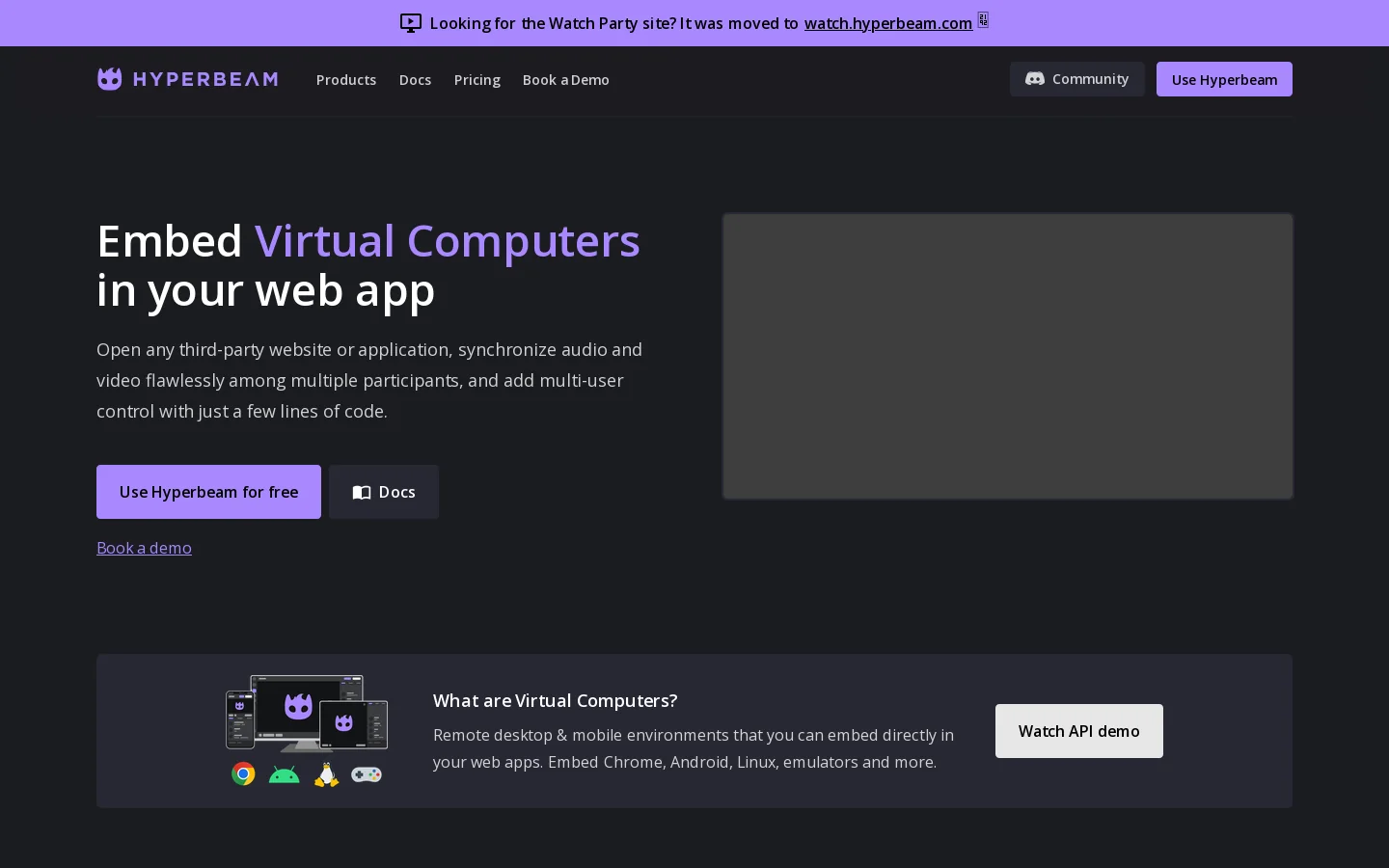Click the Chrome browser icon
Screen dimensions: 1389x868
click(x=243, y=774)
